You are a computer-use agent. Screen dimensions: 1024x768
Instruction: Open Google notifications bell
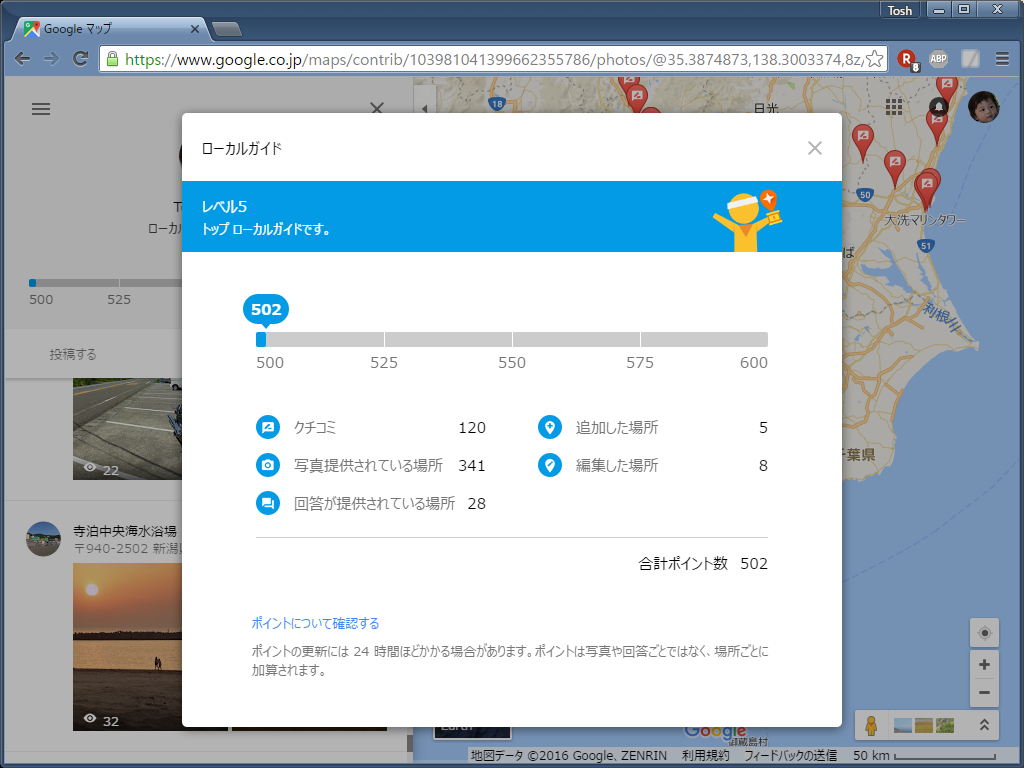tap(938, 107)
